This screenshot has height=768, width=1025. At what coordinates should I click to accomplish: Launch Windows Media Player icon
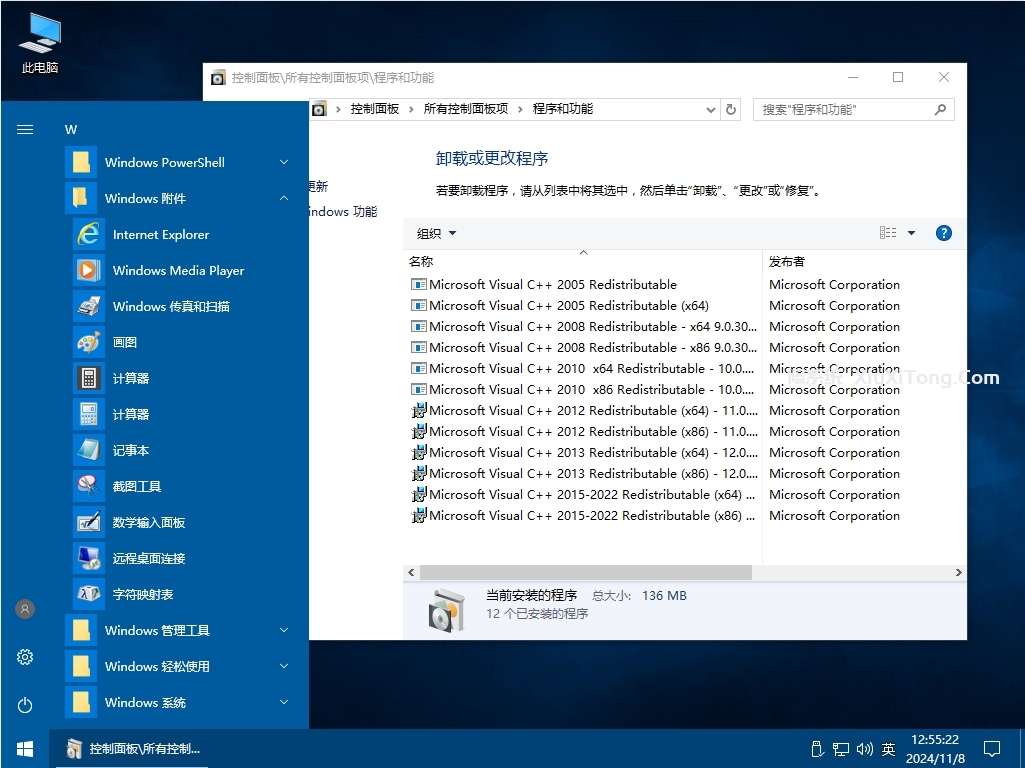tap(88, 271)
